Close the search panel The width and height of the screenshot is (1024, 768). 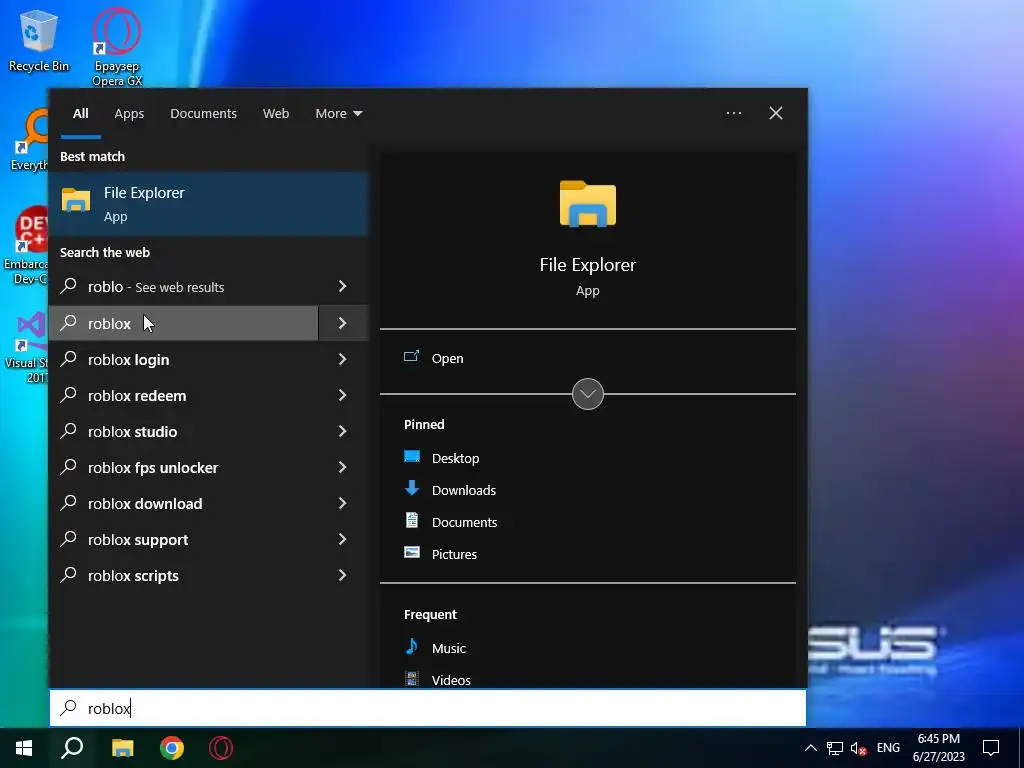pos(775,113)
